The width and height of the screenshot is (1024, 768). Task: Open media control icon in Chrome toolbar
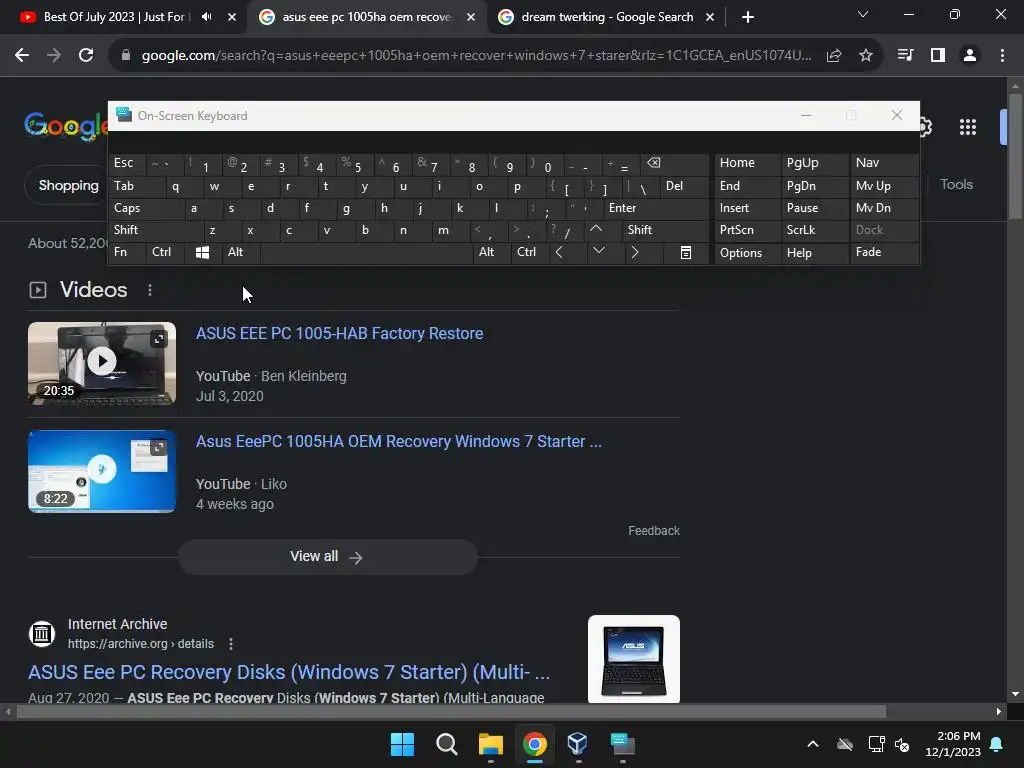(x=905, y=56)
